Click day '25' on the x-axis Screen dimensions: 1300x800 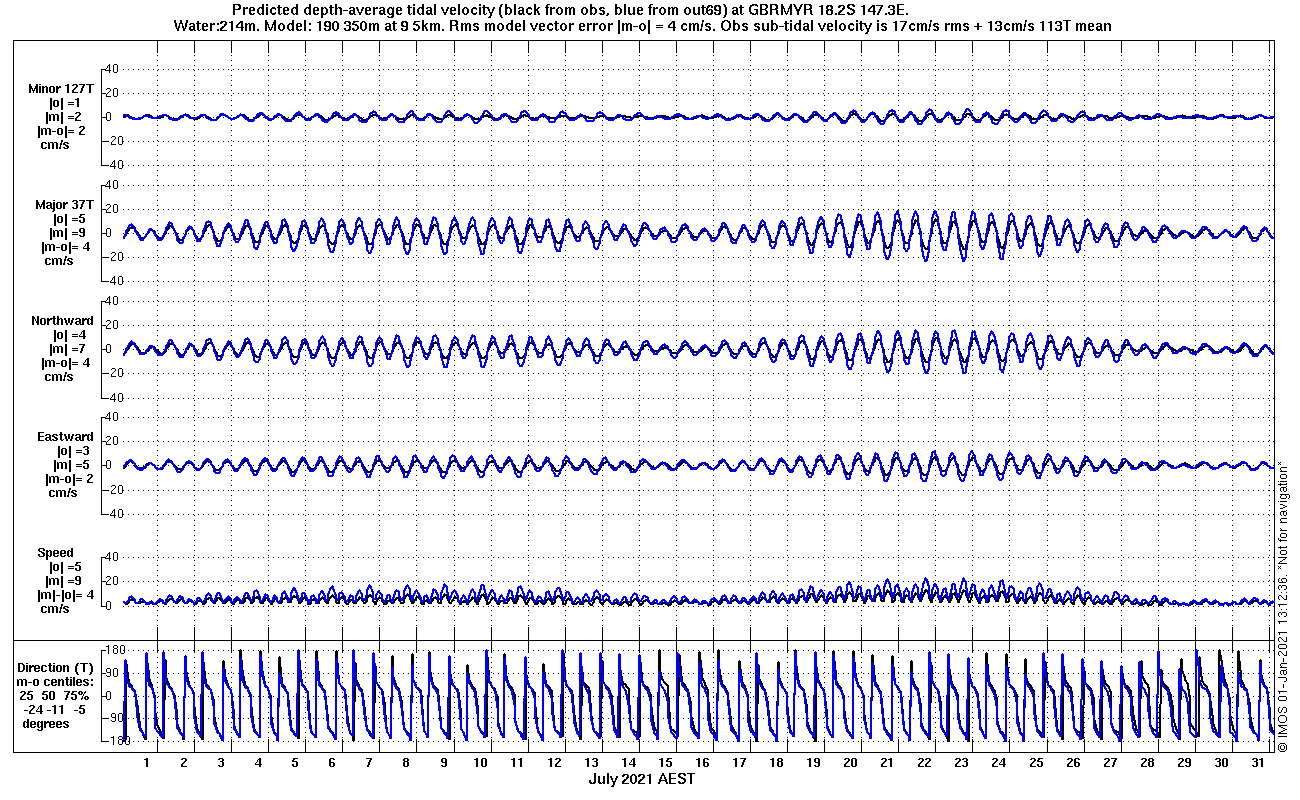click(x=1035, y=763)
